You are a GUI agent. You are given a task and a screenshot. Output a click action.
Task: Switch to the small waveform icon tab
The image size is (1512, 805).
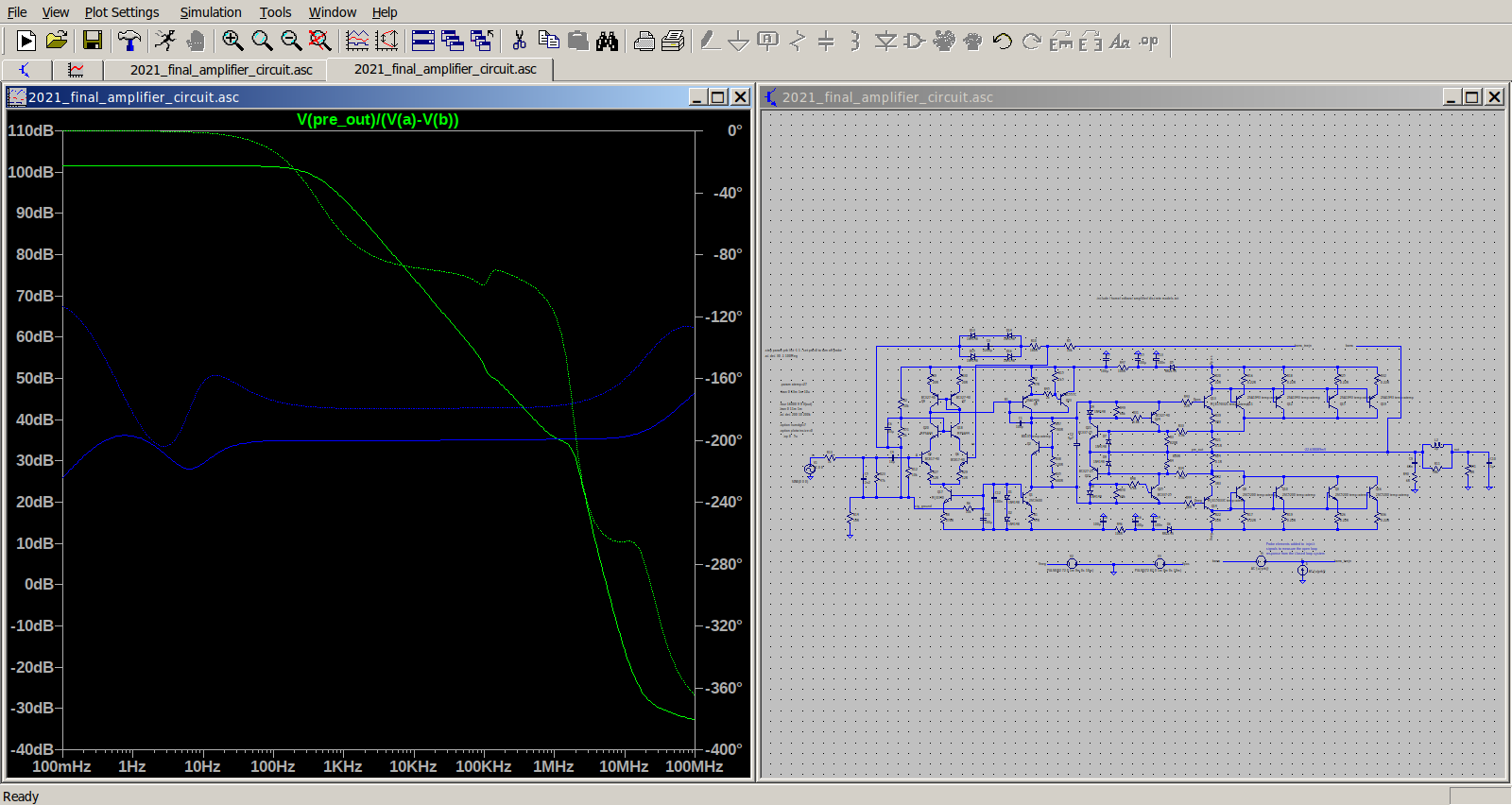pyautogui.click(x=76, y=70)
